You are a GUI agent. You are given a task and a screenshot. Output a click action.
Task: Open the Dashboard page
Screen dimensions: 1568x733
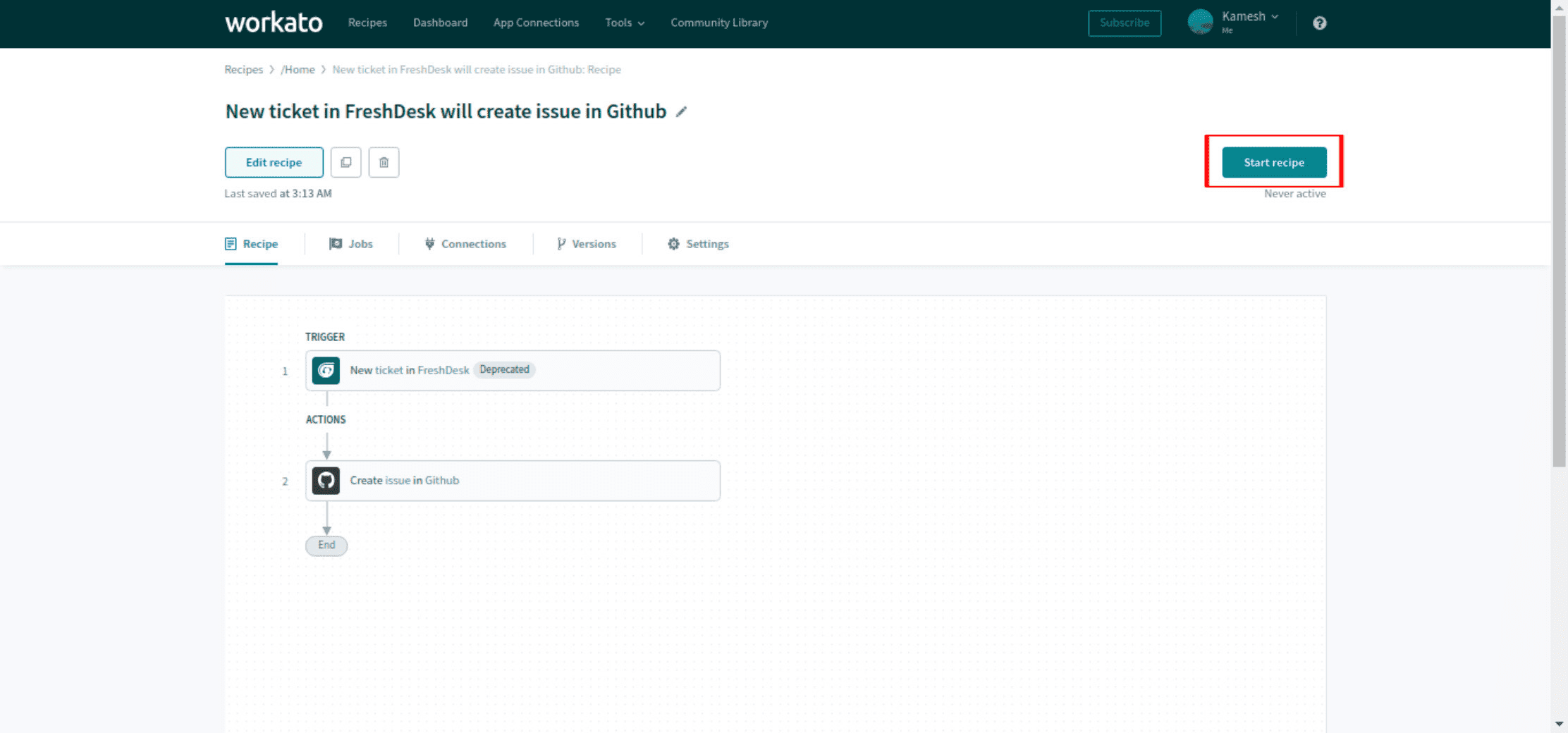[x=440, y=22]
